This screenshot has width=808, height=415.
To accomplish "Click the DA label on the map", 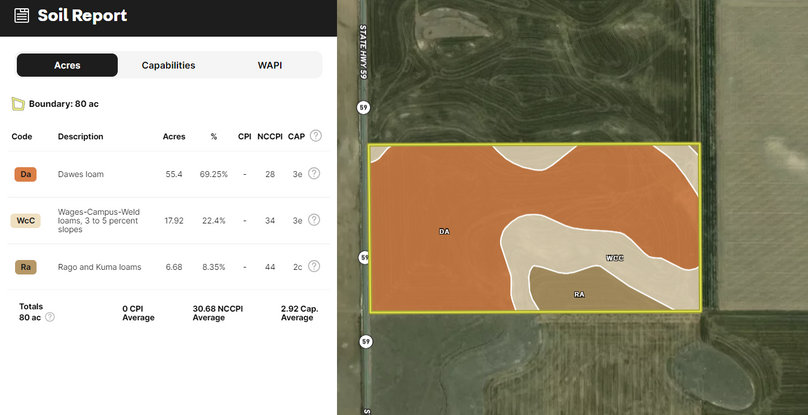I will [445, 231].
